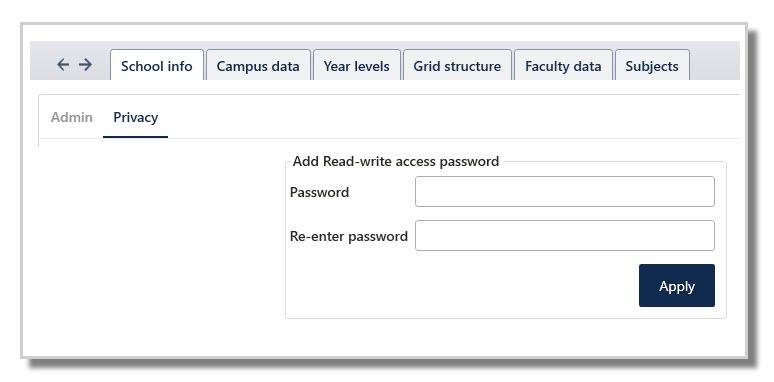Click the Password field label
Image resolution: width=774 pixels, height=382 pixels.
319,192
